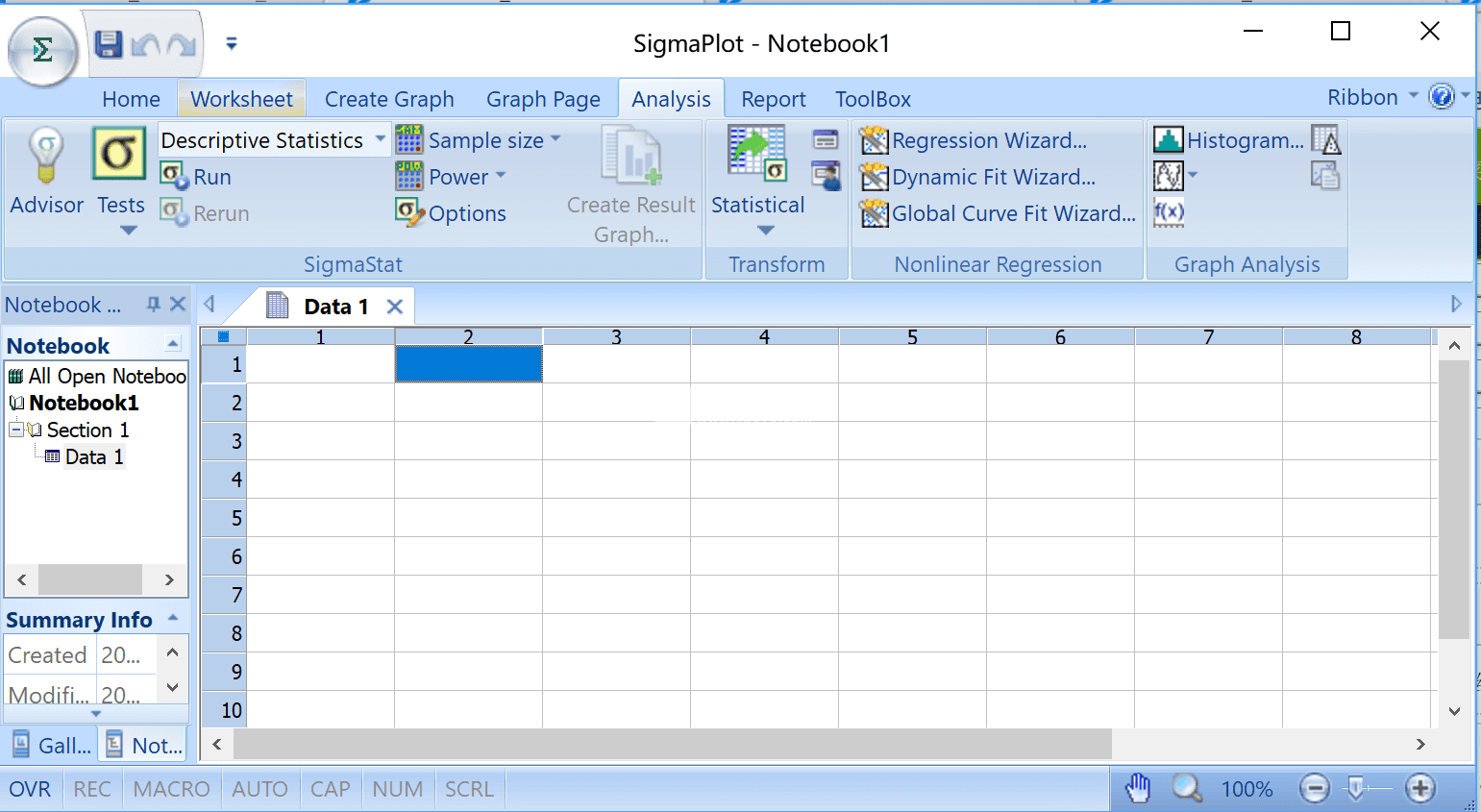This screenshot has height=812, width=1481.
Task: Launch the Regression Wizard
Action: pos(974,140)
